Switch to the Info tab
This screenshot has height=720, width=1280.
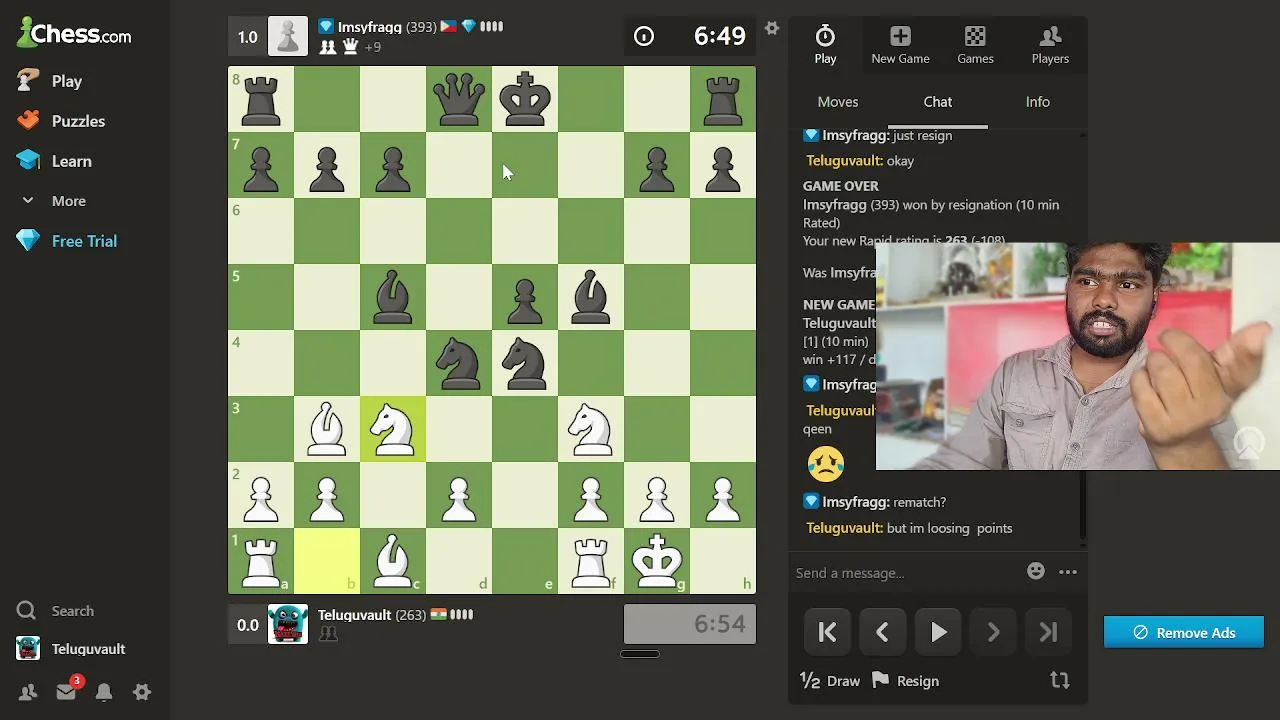click(x=1038, y=102)
